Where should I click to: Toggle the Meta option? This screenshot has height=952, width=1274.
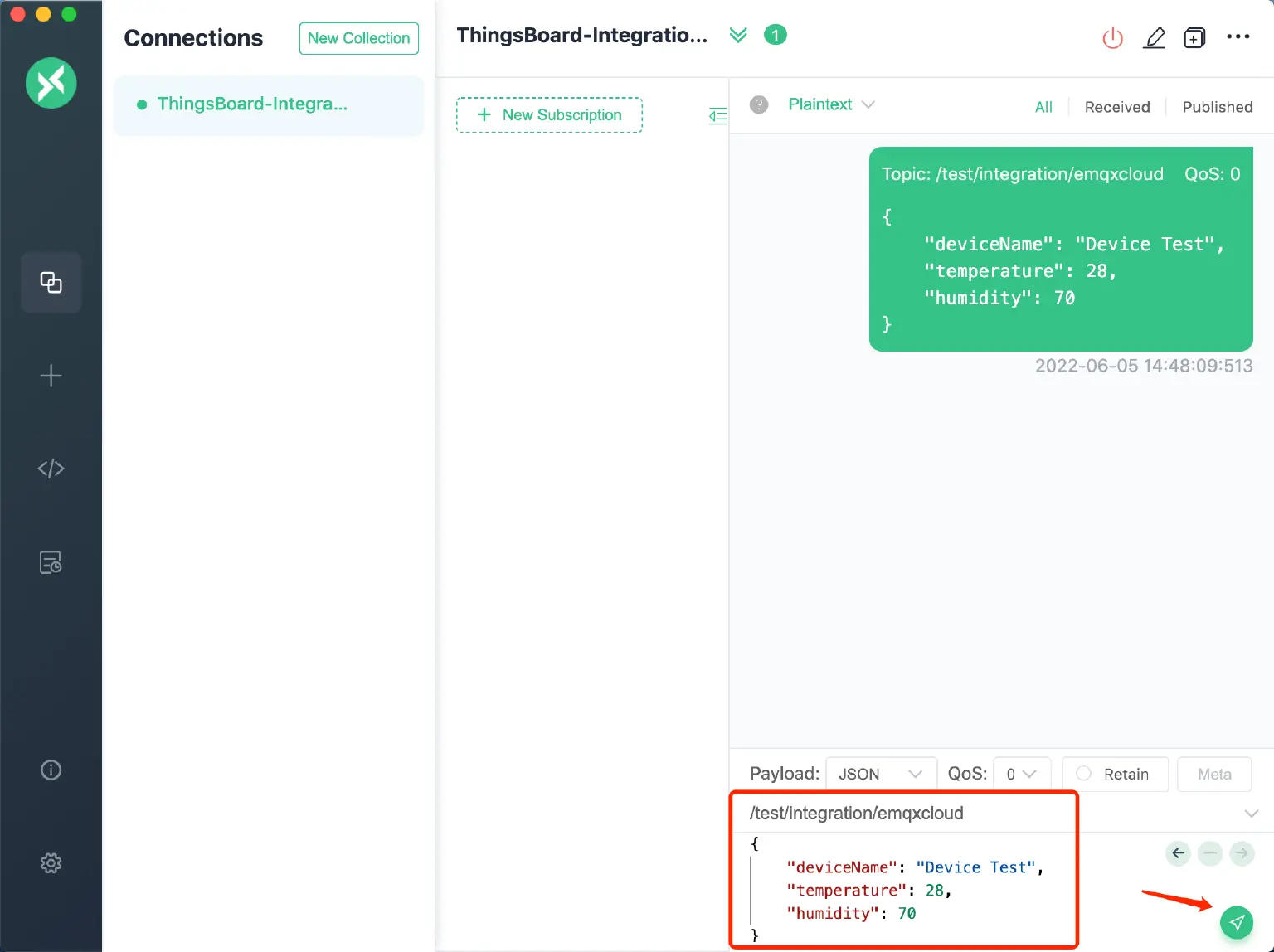coord(1214,774)
